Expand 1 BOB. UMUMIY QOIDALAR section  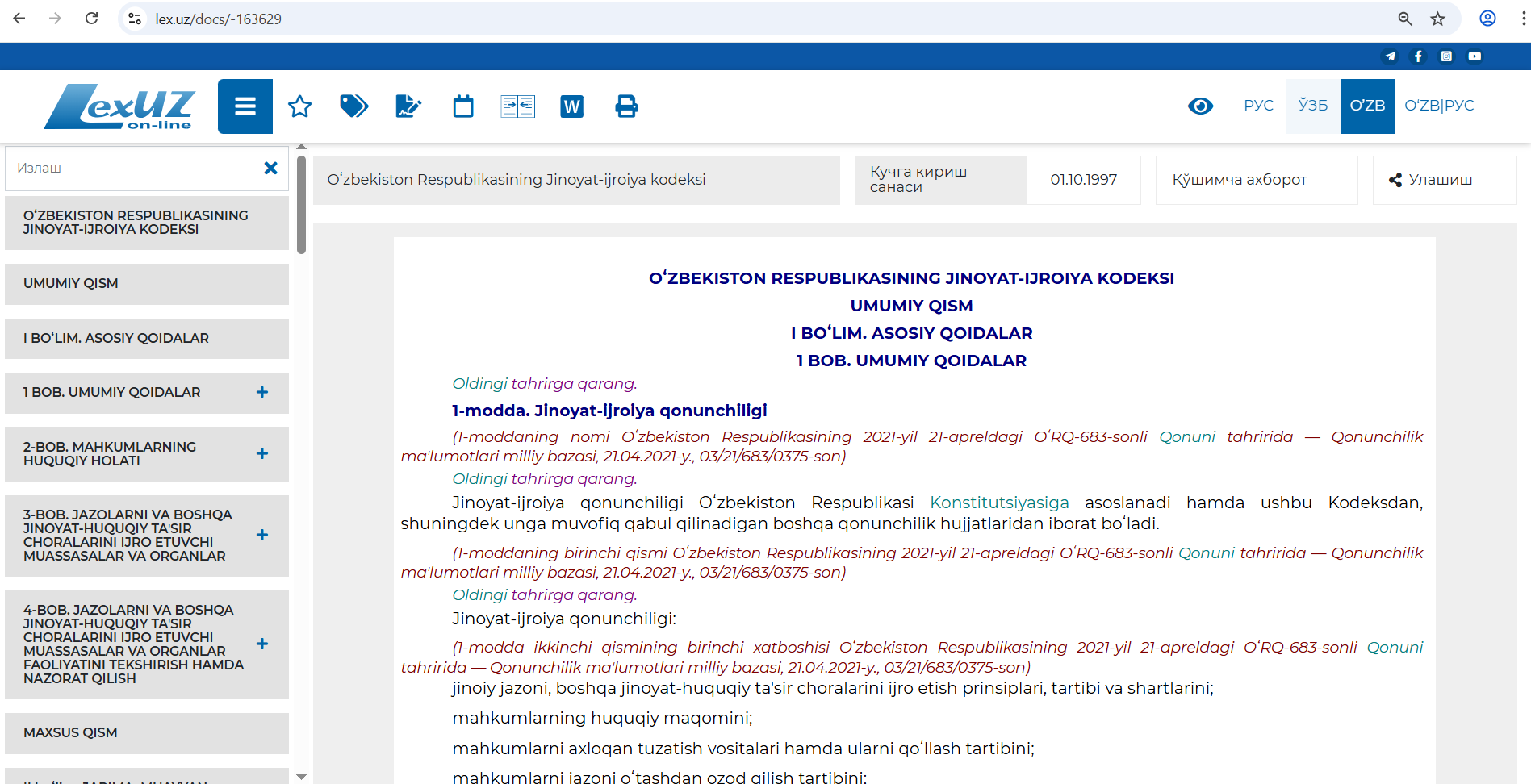tap(262, 392)
